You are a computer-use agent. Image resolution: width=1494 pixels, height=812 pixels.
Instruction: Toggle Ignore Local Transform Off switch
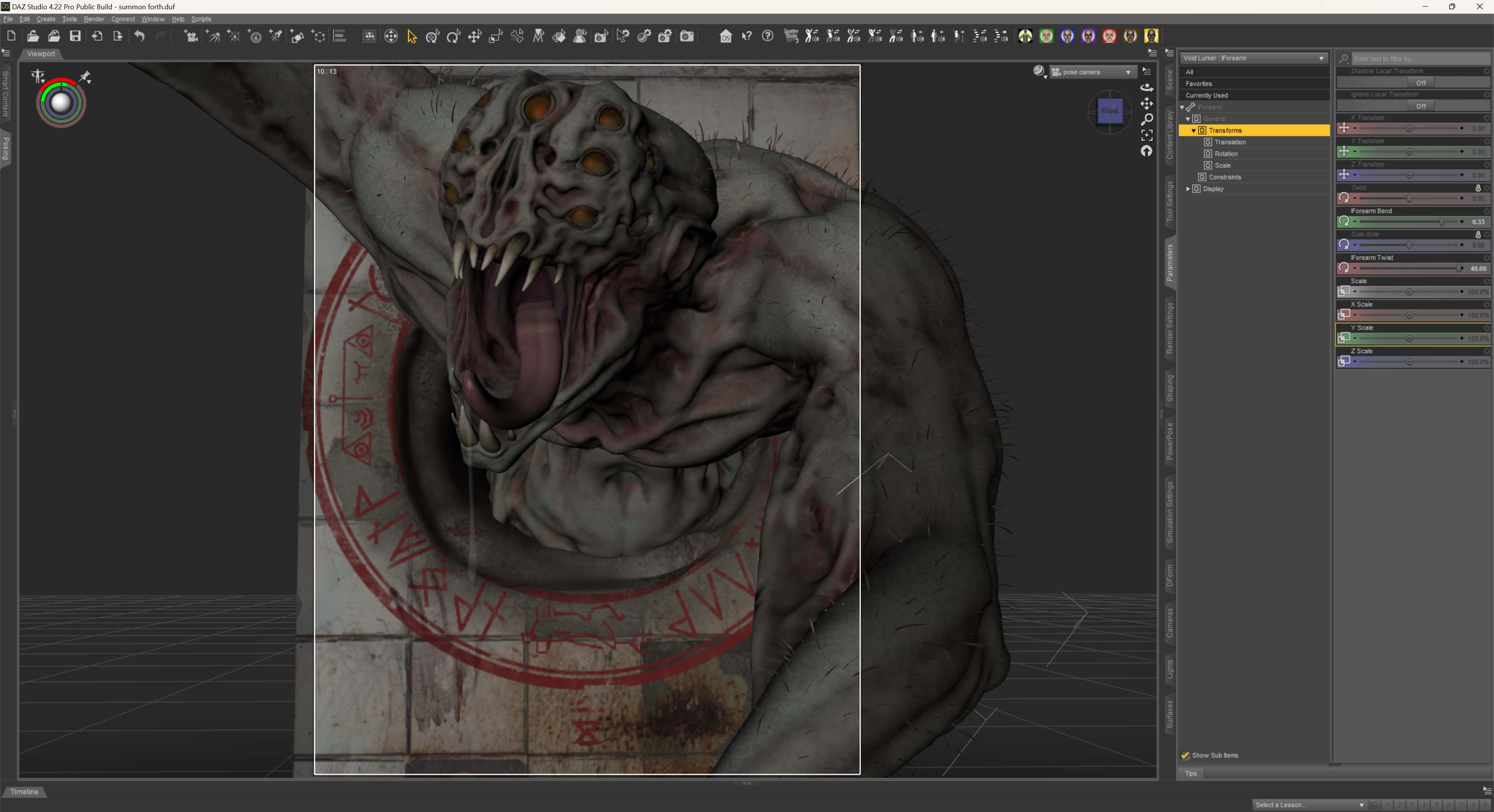[x=1420, y=106]
